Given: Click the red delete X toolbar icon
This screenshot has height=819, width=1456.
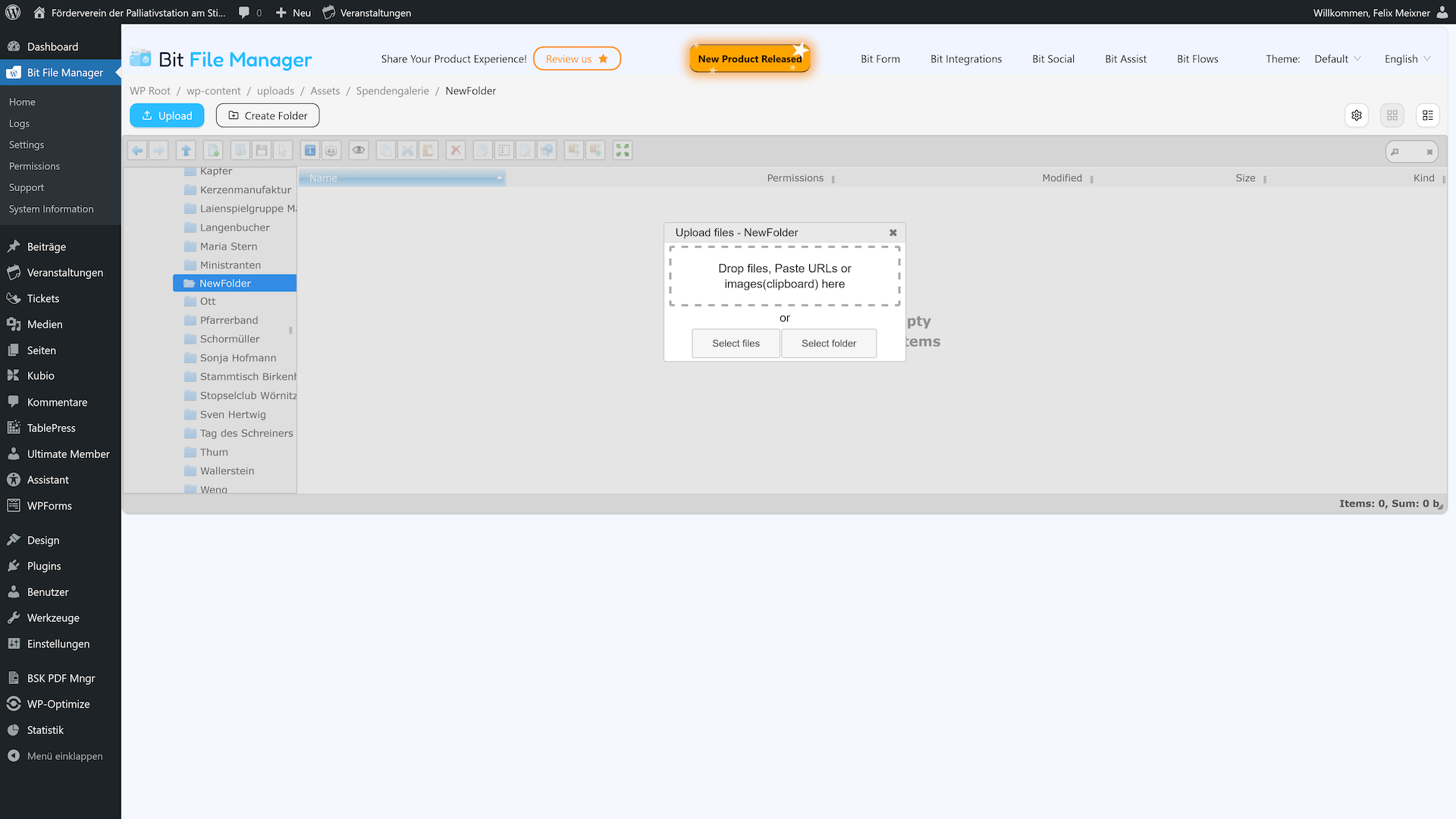Looking at the screenshot, I should click(x=456, y=150).
